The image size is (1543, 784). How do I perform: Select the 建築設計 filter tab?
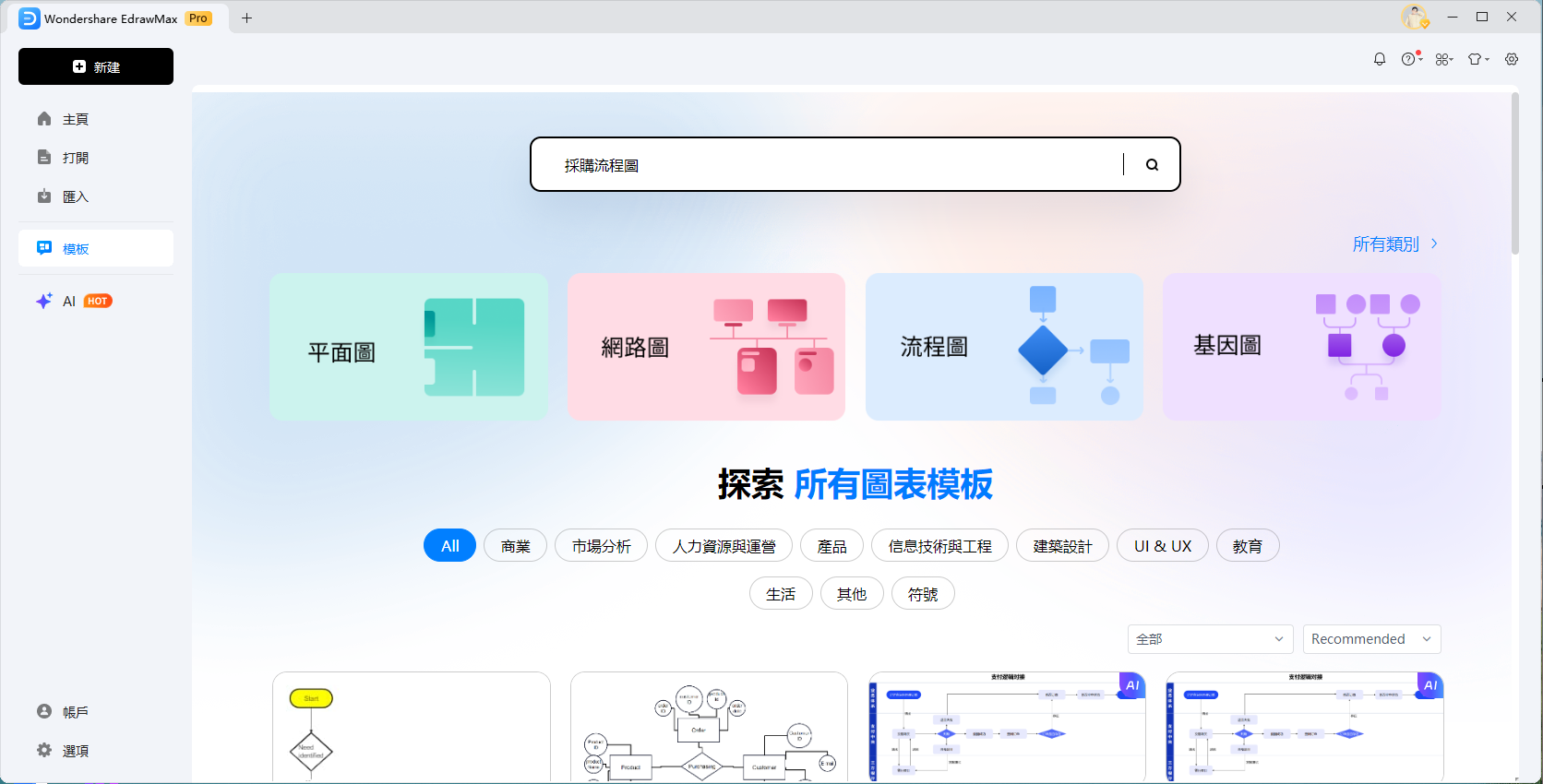click(x=1062, y=545)
